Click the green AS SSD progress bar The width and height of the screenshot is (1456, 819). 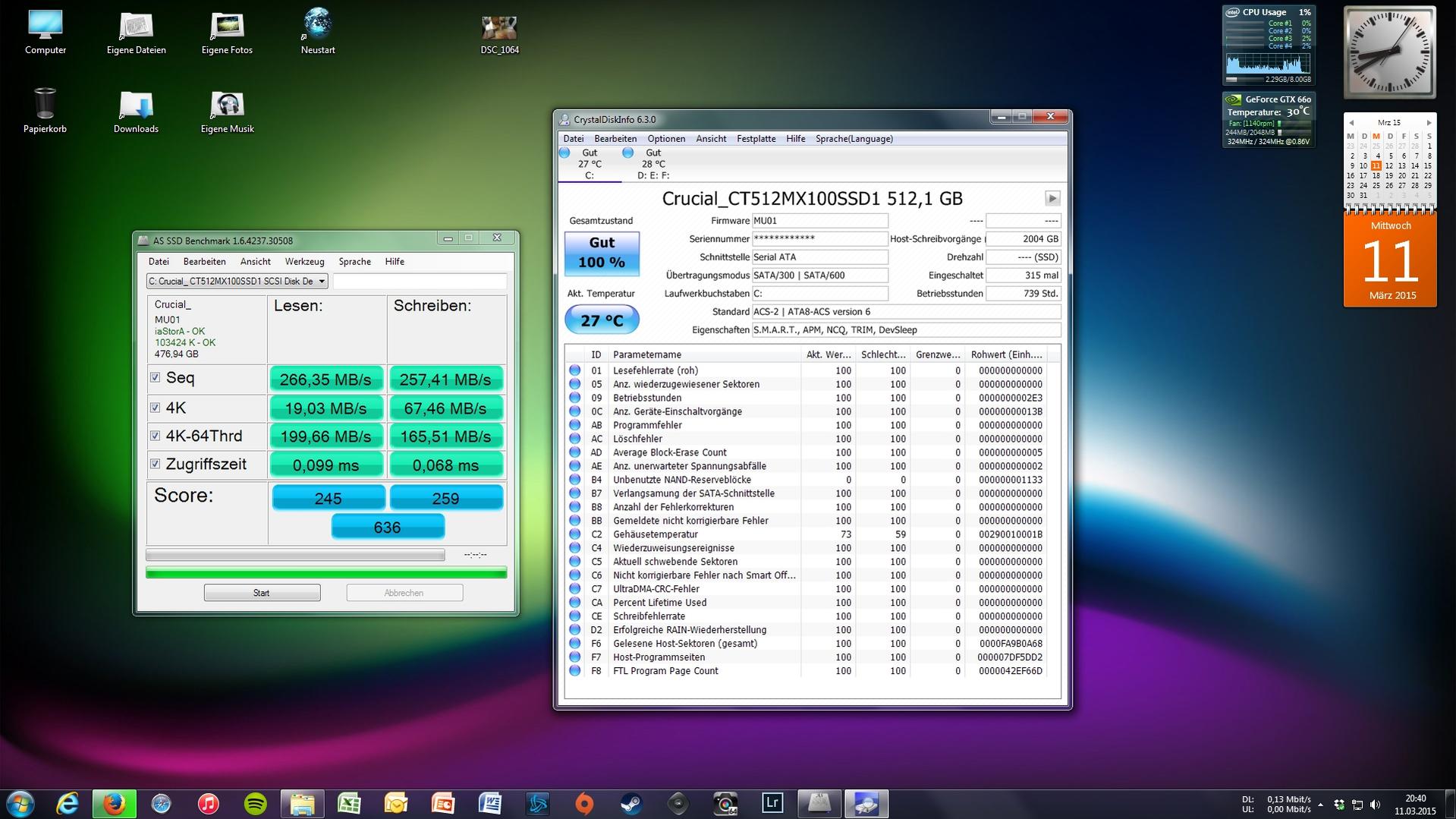(326, 573)
